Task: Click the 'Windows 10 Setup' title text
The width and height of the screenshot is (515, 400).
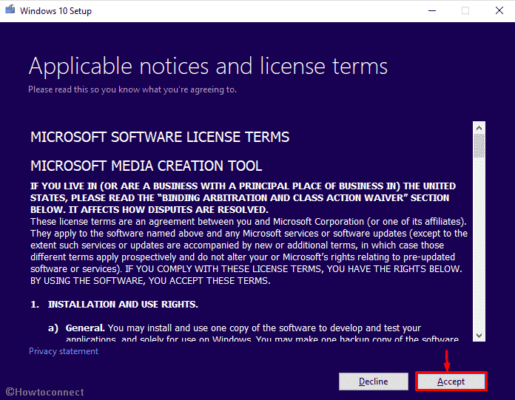Action: tap(56, 11)
